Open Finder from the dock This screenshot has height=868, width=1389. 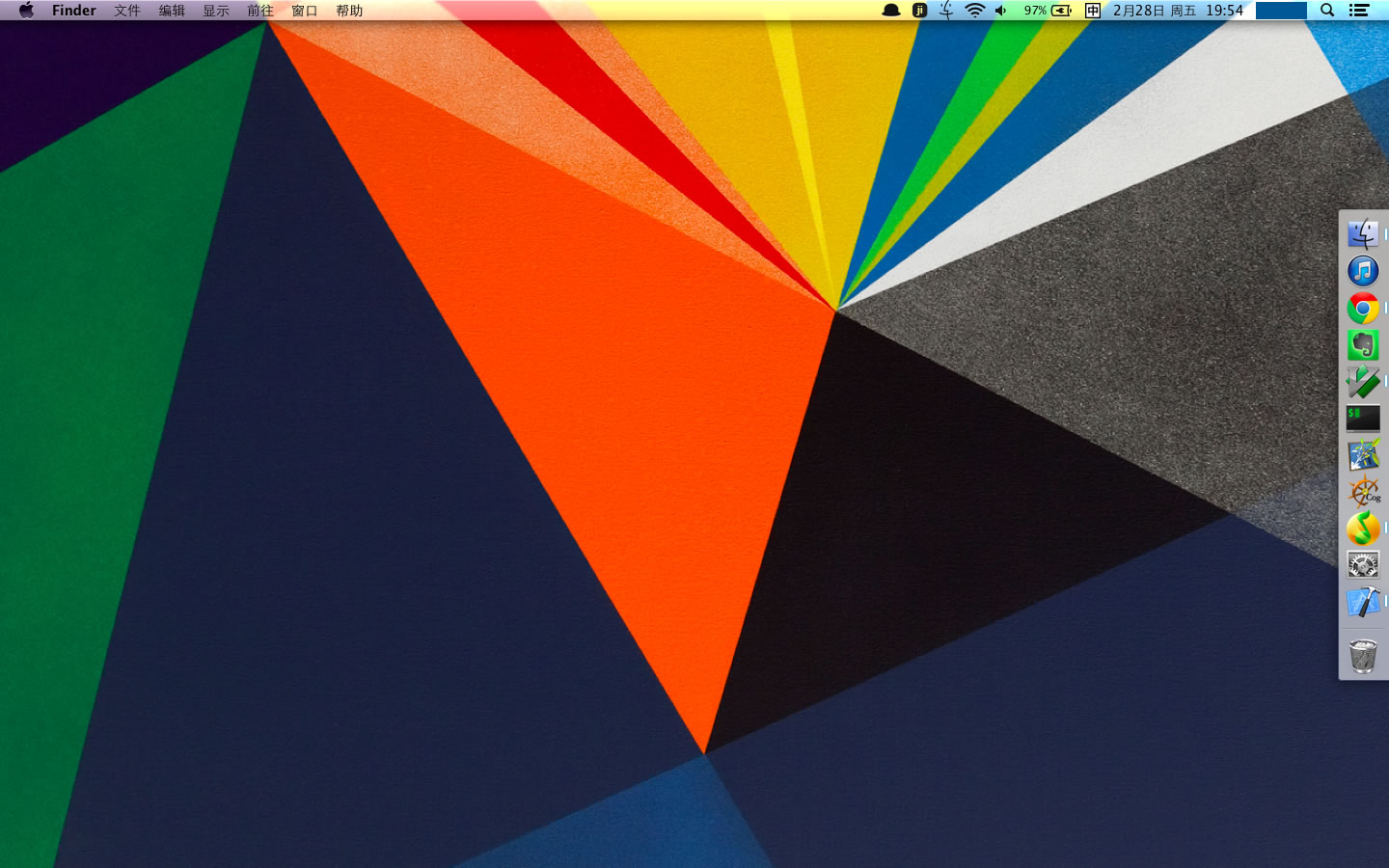coord(1363,234)
